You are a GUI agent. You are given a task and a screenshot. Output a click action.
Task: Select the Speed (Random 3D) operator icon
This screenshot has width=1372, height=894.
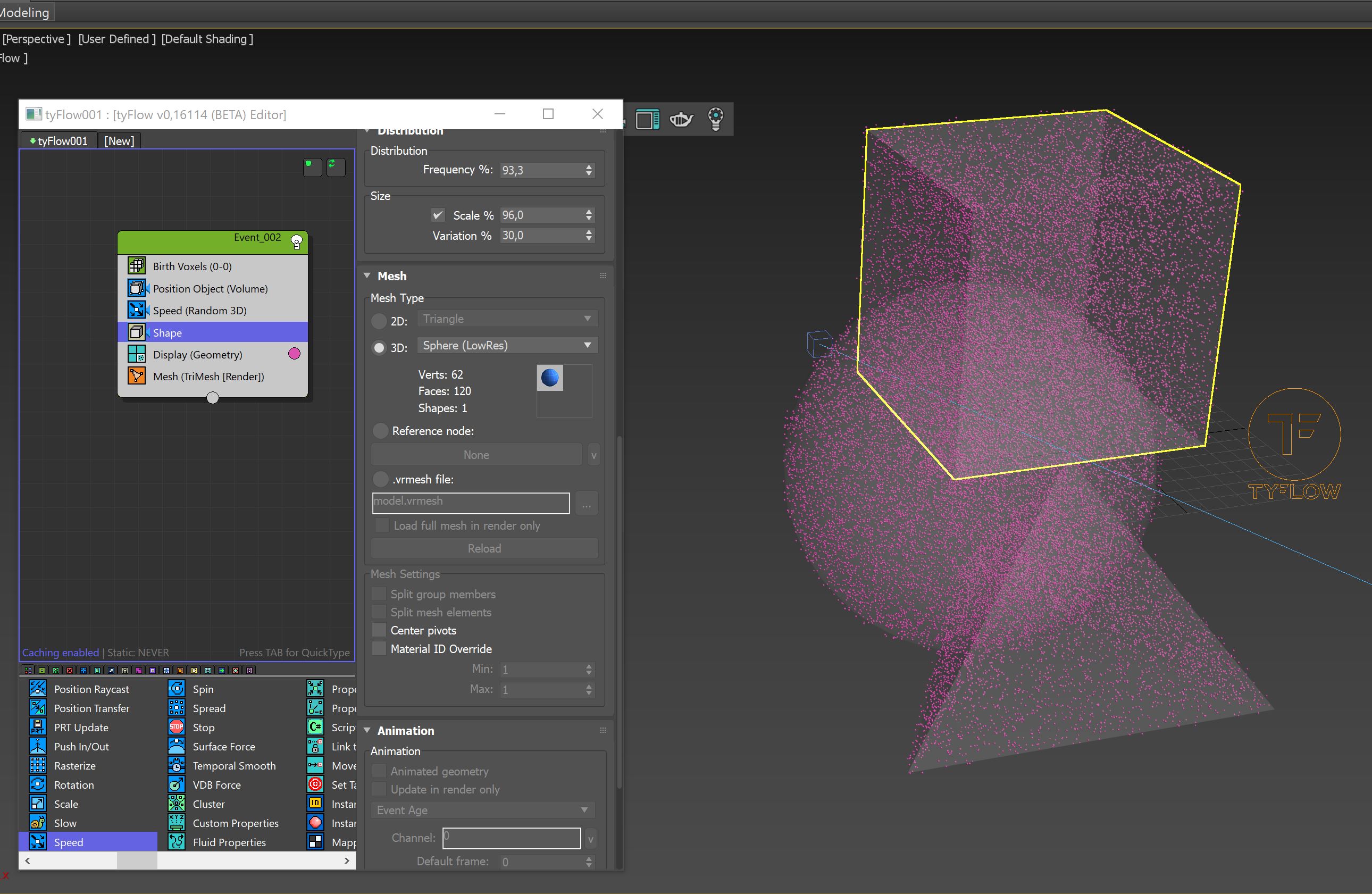pyautogui.click(x=137, y=310)
